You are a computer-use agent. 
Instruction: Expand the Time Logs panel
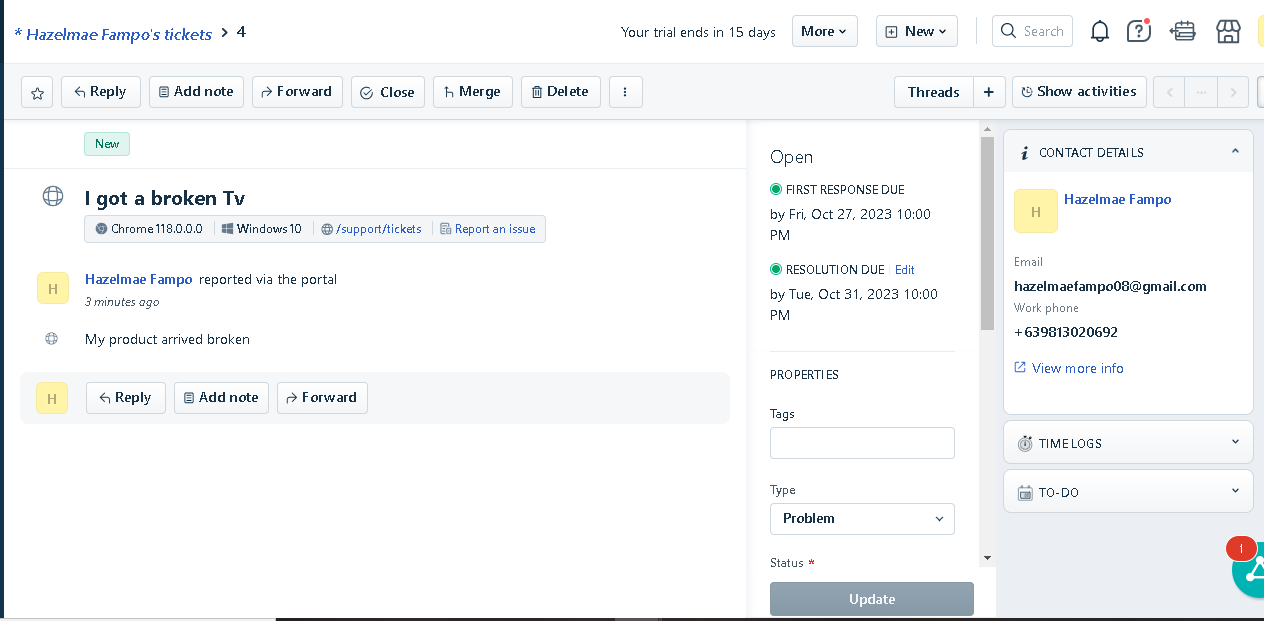point(1235,442)
